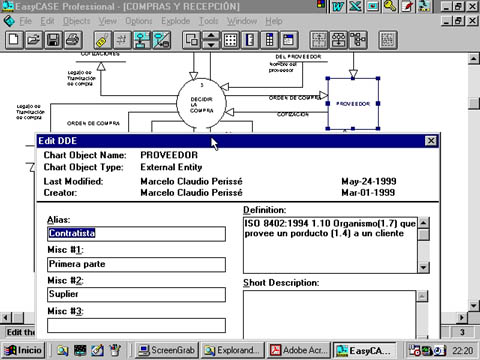Select the PROVEEDOR external entity box
This screenshot has height=360, width=480.
coord(353,104)
